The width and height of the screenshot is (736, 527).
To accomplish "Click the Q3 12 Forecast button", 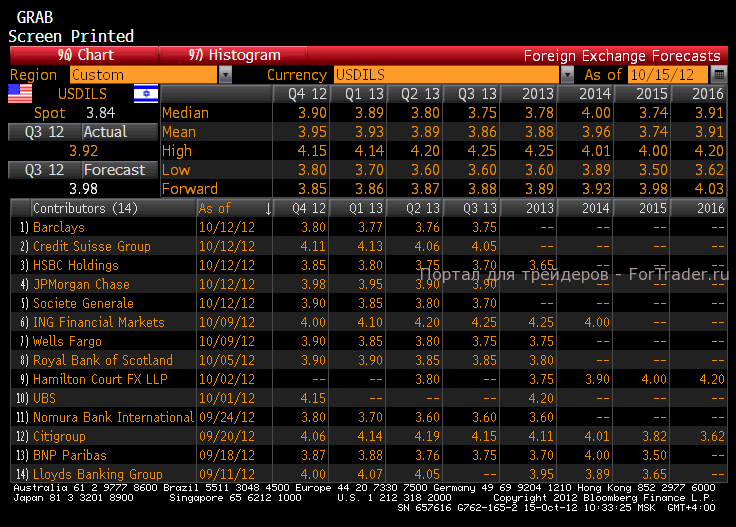I will click(83, 170).
